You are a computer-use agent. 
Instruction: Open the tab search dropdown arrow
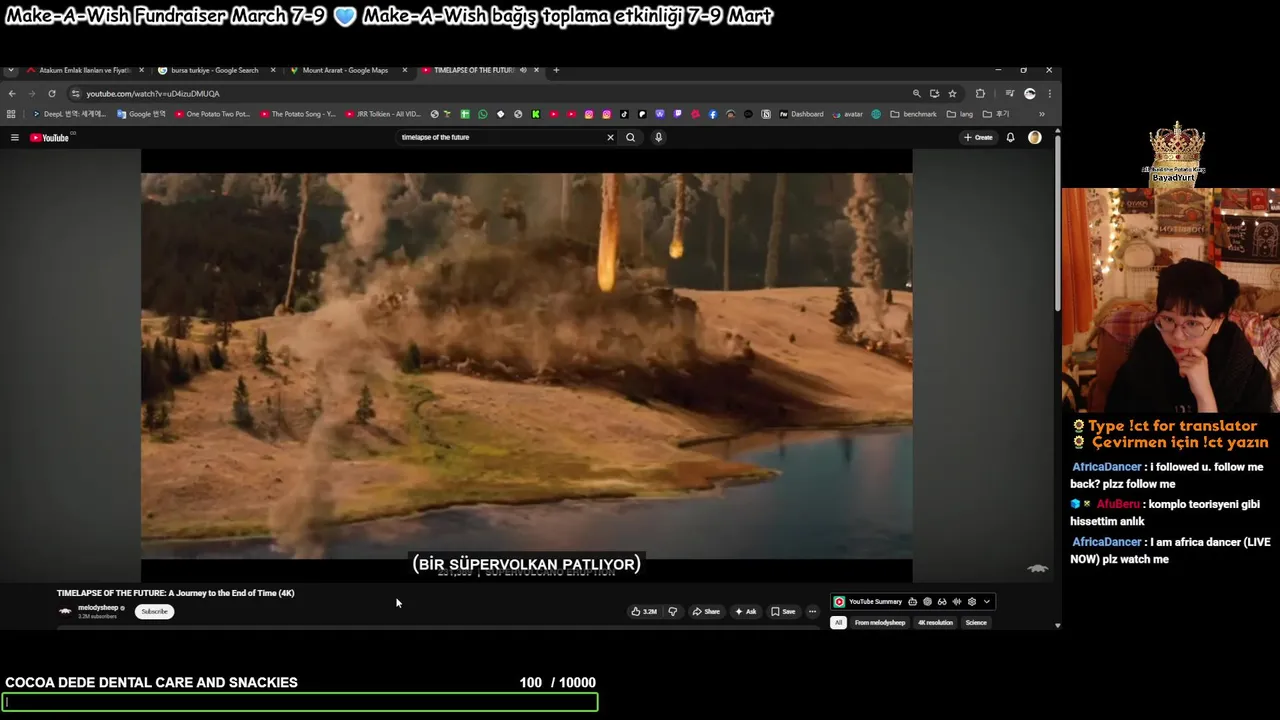click(x=10, y=70)
